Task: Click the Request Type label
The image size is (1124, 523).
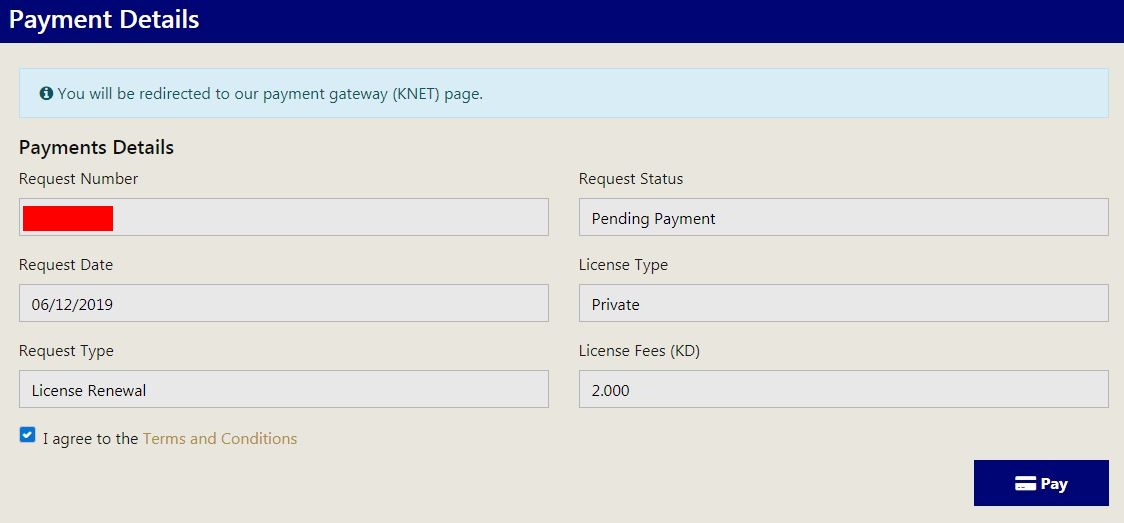Action: click(66, 351)
